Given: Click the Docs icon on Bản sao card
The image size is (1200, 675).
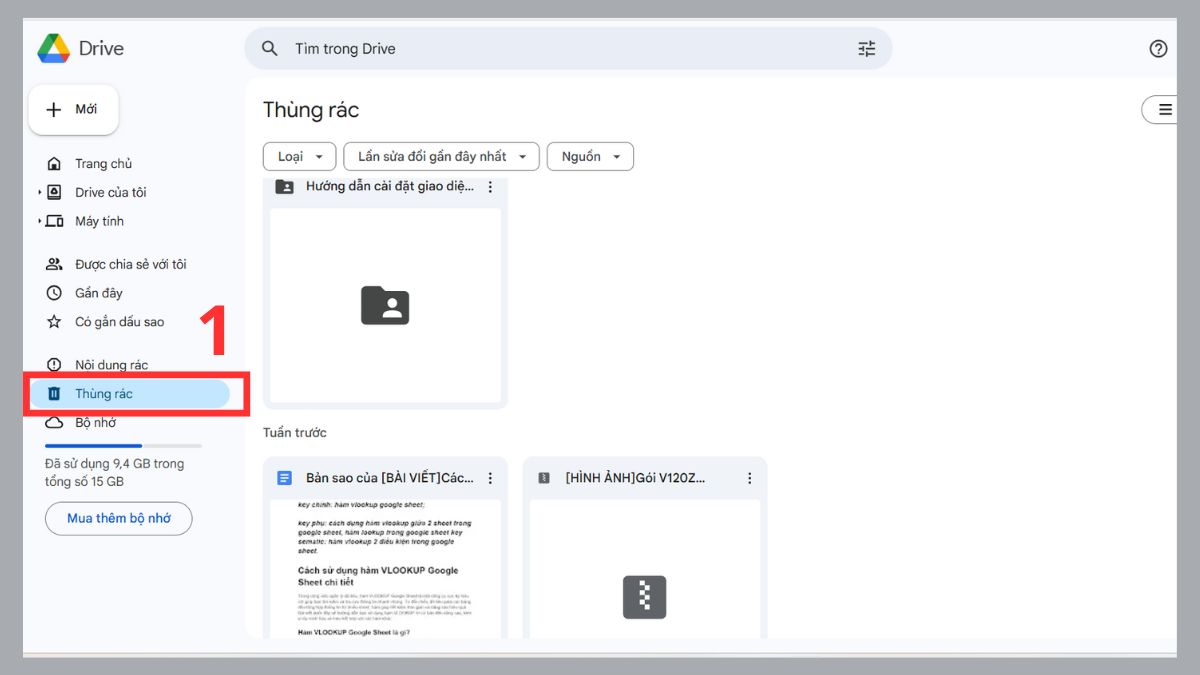Looking at the screenshot, I should pos(284,478).
